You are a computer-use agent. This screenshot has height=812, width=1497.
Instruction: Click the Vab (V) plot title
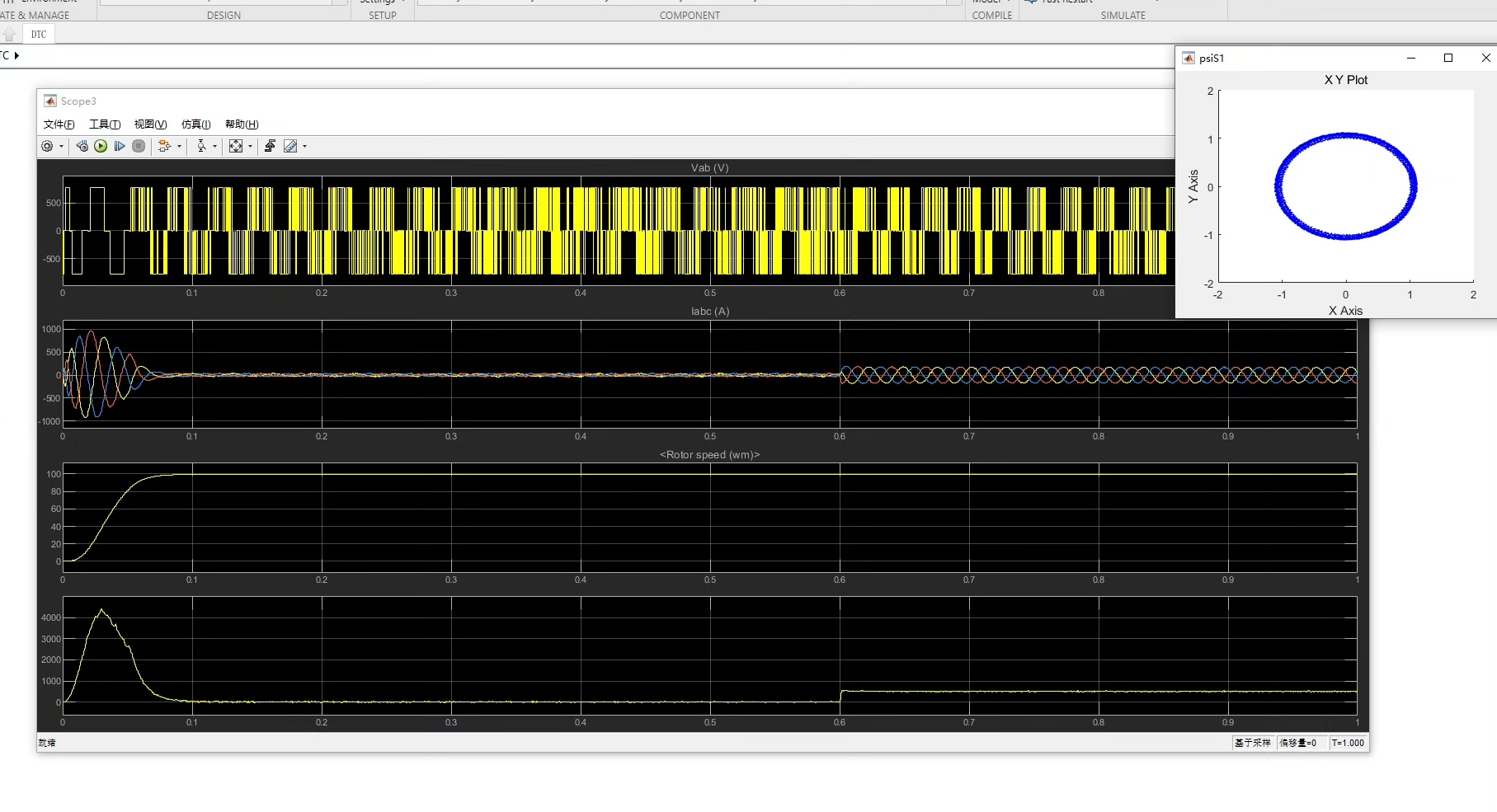coord(709,167)
